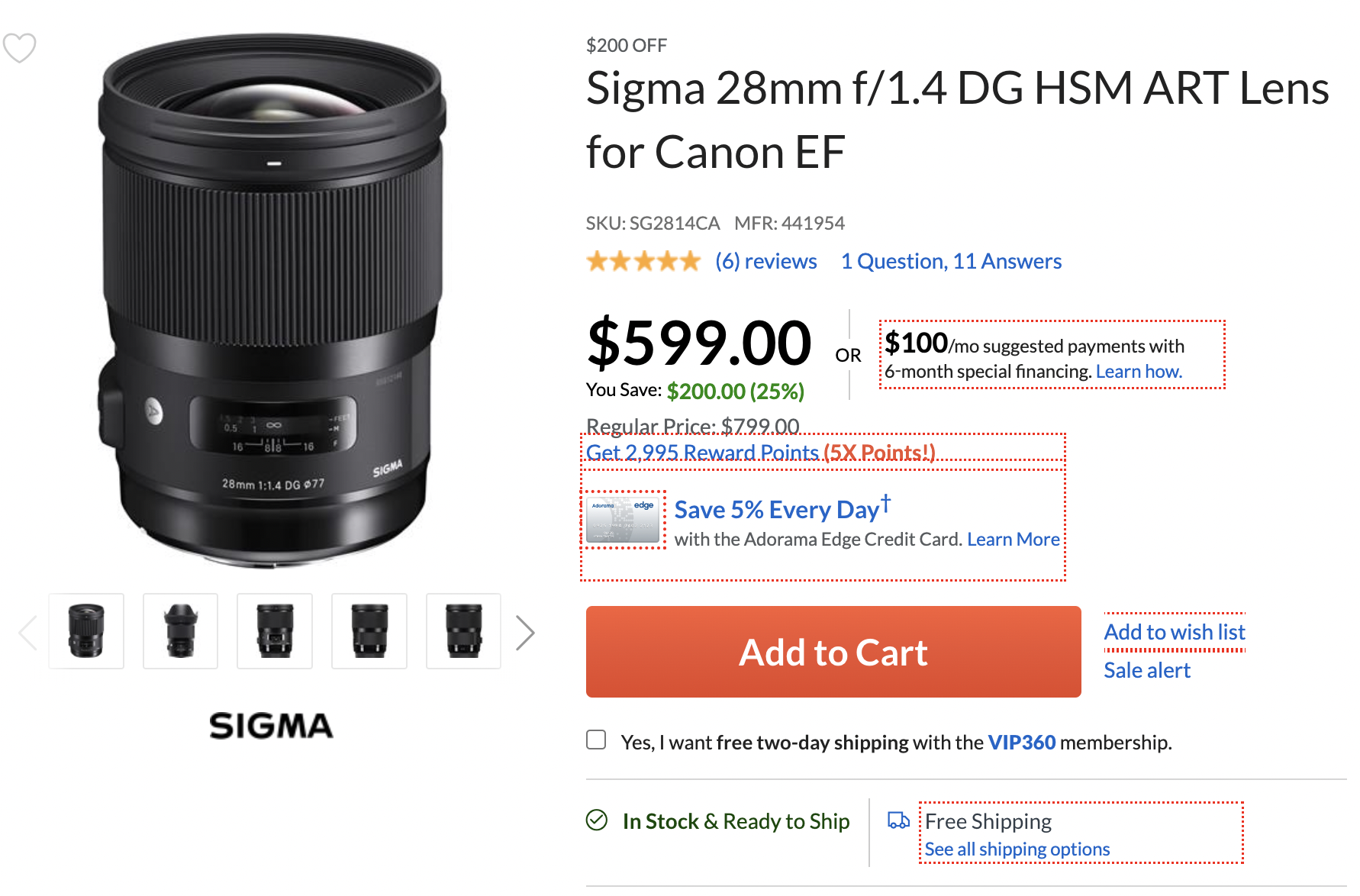The width and height of the screenshot is (1360, 896).
Task: Open the fifth lens thumbnail
Action: (463, 631)
